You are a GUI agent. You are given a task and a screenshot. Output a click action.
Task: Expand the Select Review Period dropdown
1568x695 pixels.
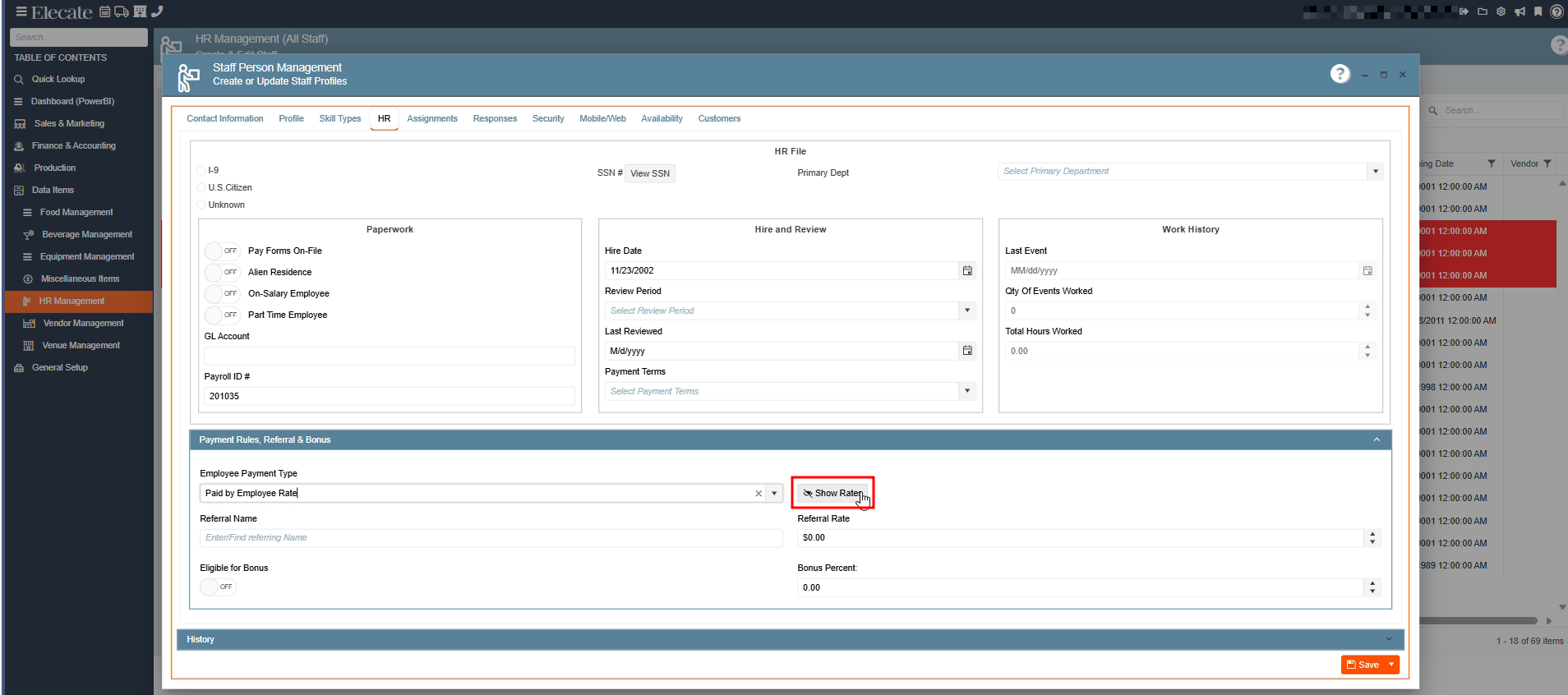pyautogui.click(x=967, y=311)
